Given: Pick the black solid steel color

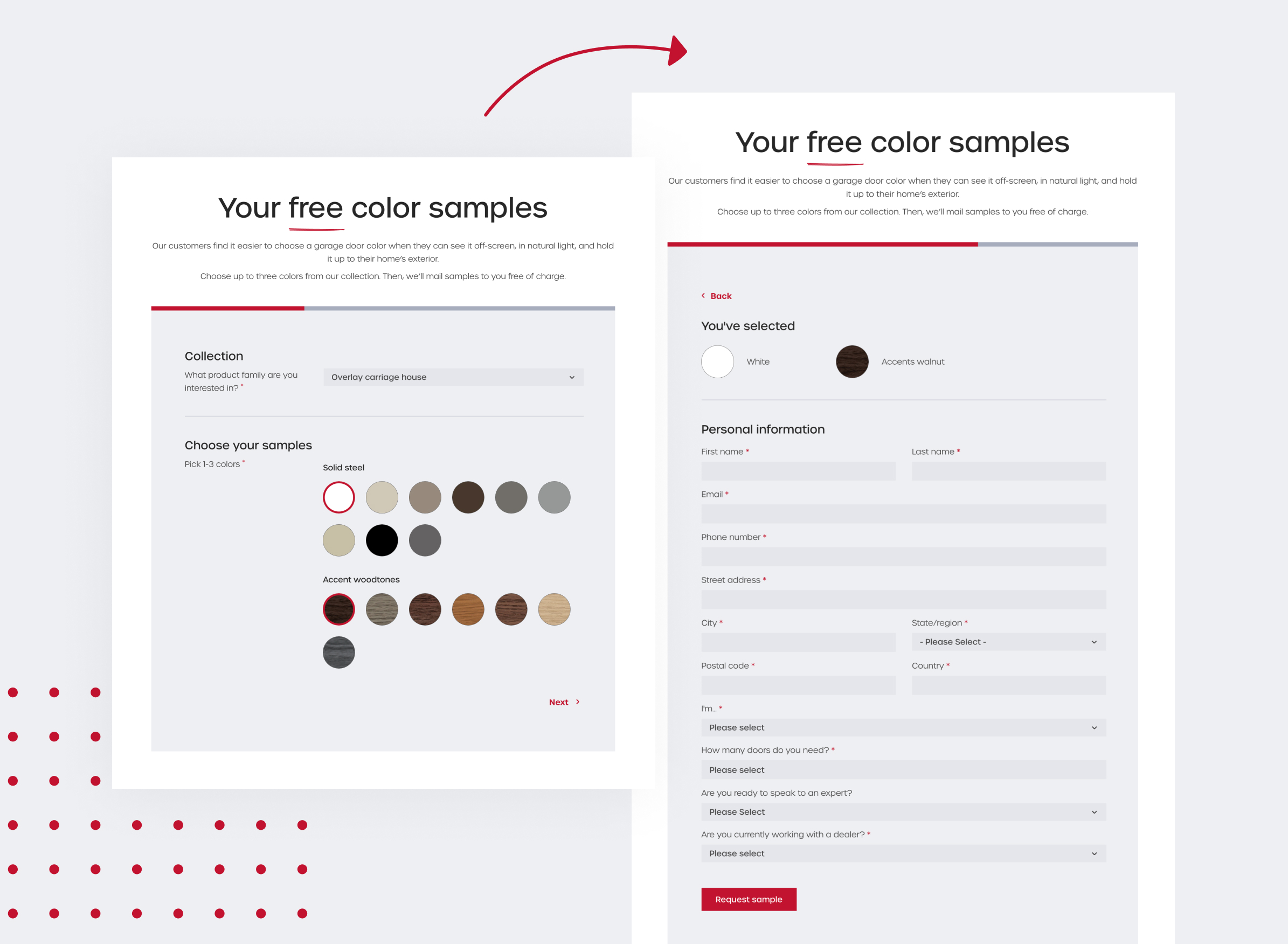Looking at the screenshot, I should [382, 540].
